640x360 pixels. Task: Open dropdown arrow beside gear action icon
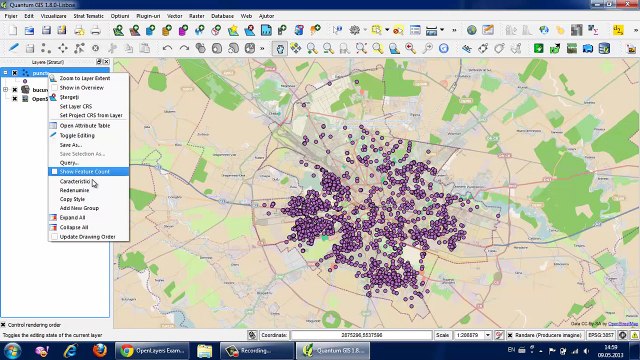365,30
